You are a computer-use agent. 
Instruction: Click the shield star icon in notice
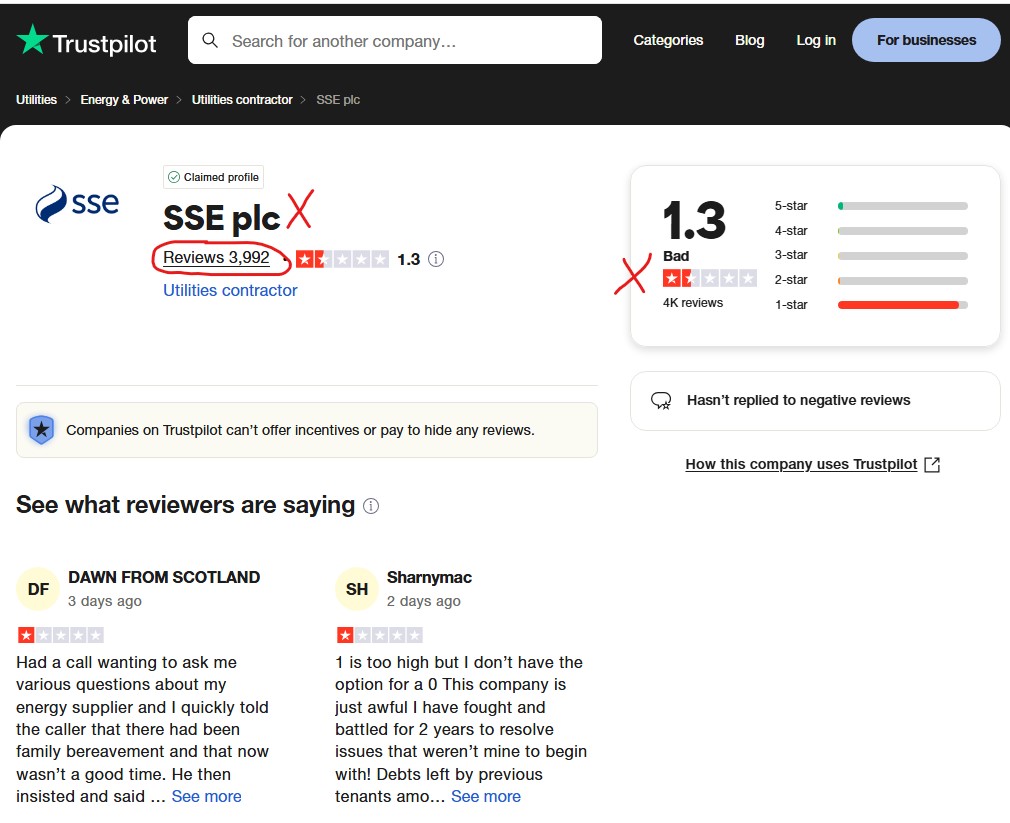[x=41, y=430]
